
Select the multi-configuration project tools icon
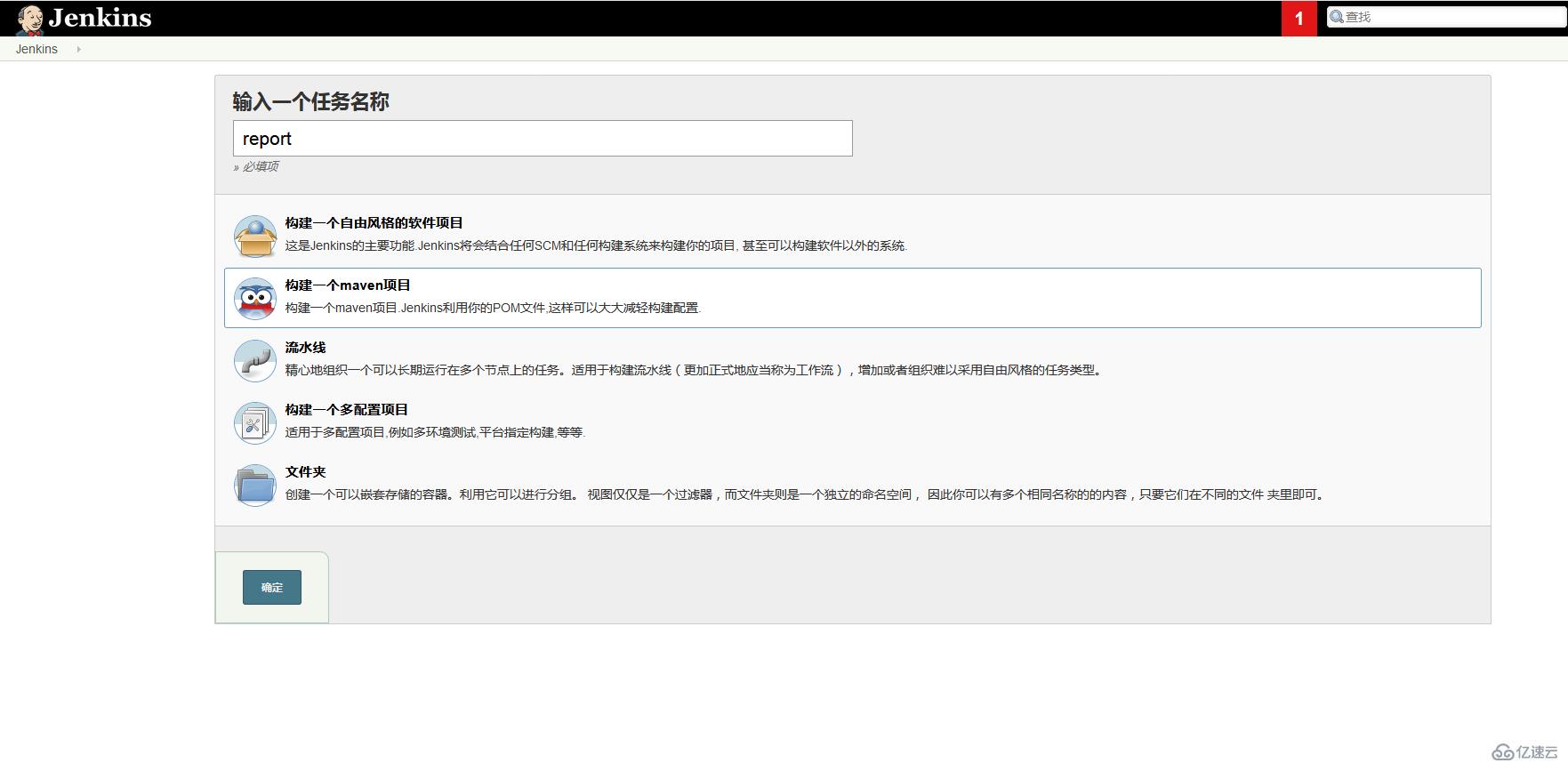[255, 422]
